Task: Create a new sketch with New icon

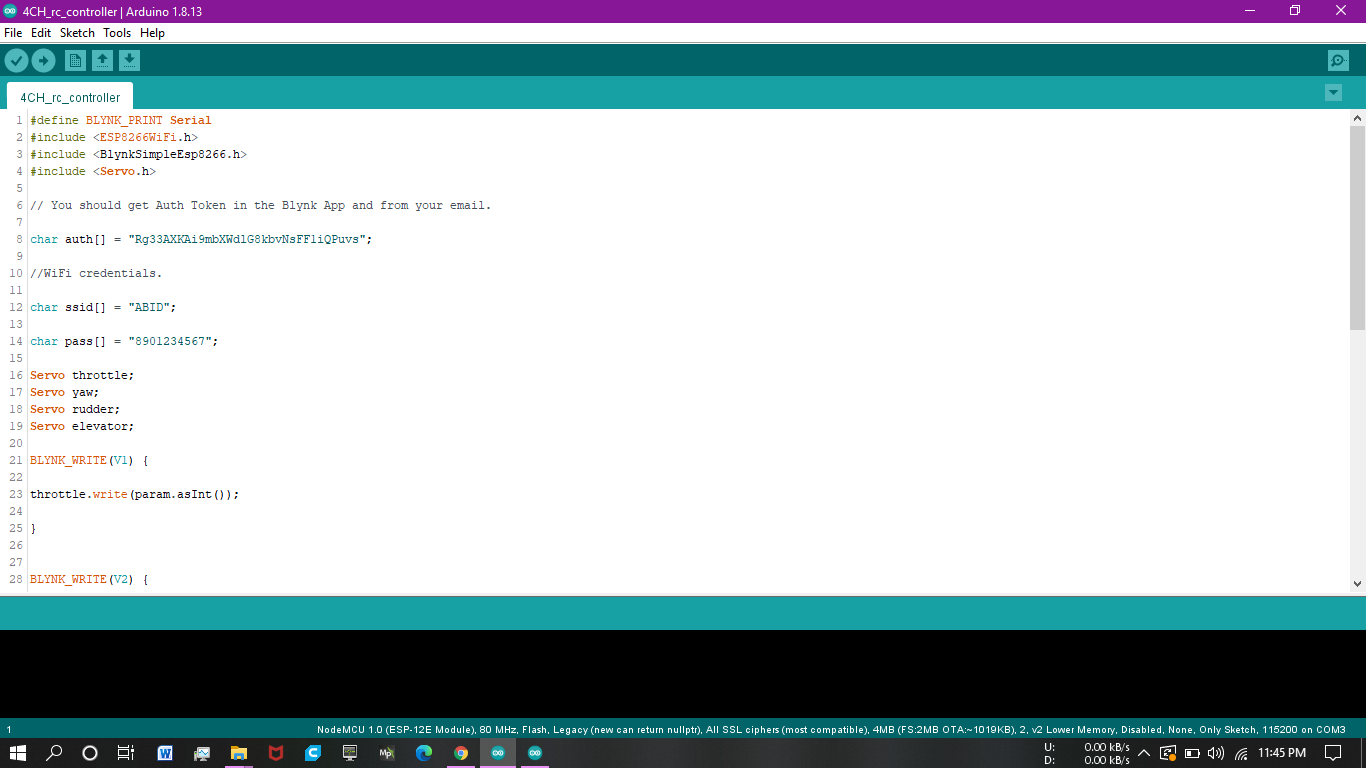Action: [75, 61]
